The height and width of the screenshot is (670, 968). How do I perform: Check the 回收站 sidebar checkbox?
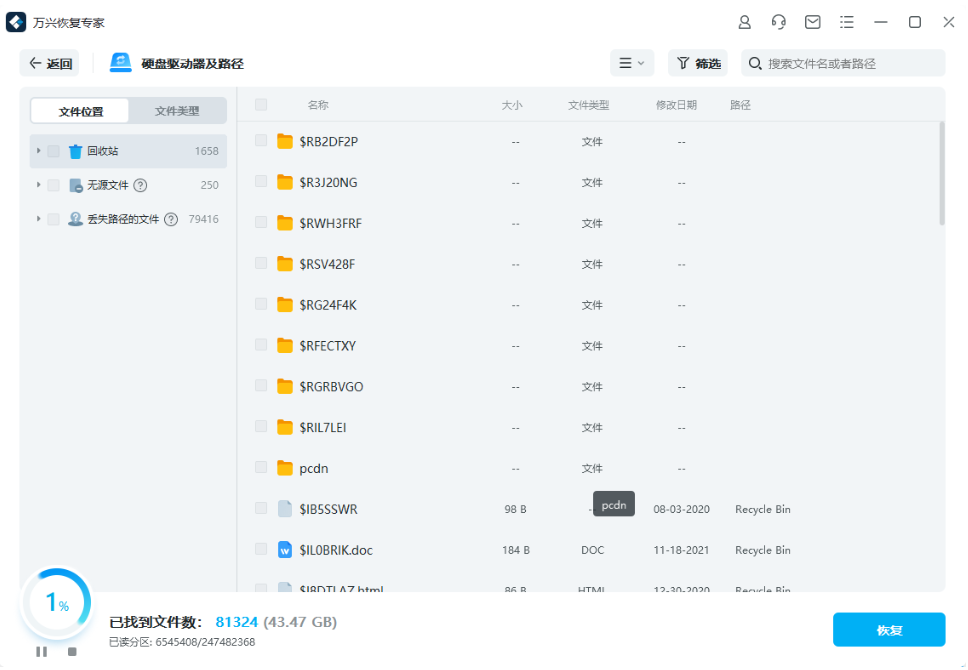(x=54, y=151)
